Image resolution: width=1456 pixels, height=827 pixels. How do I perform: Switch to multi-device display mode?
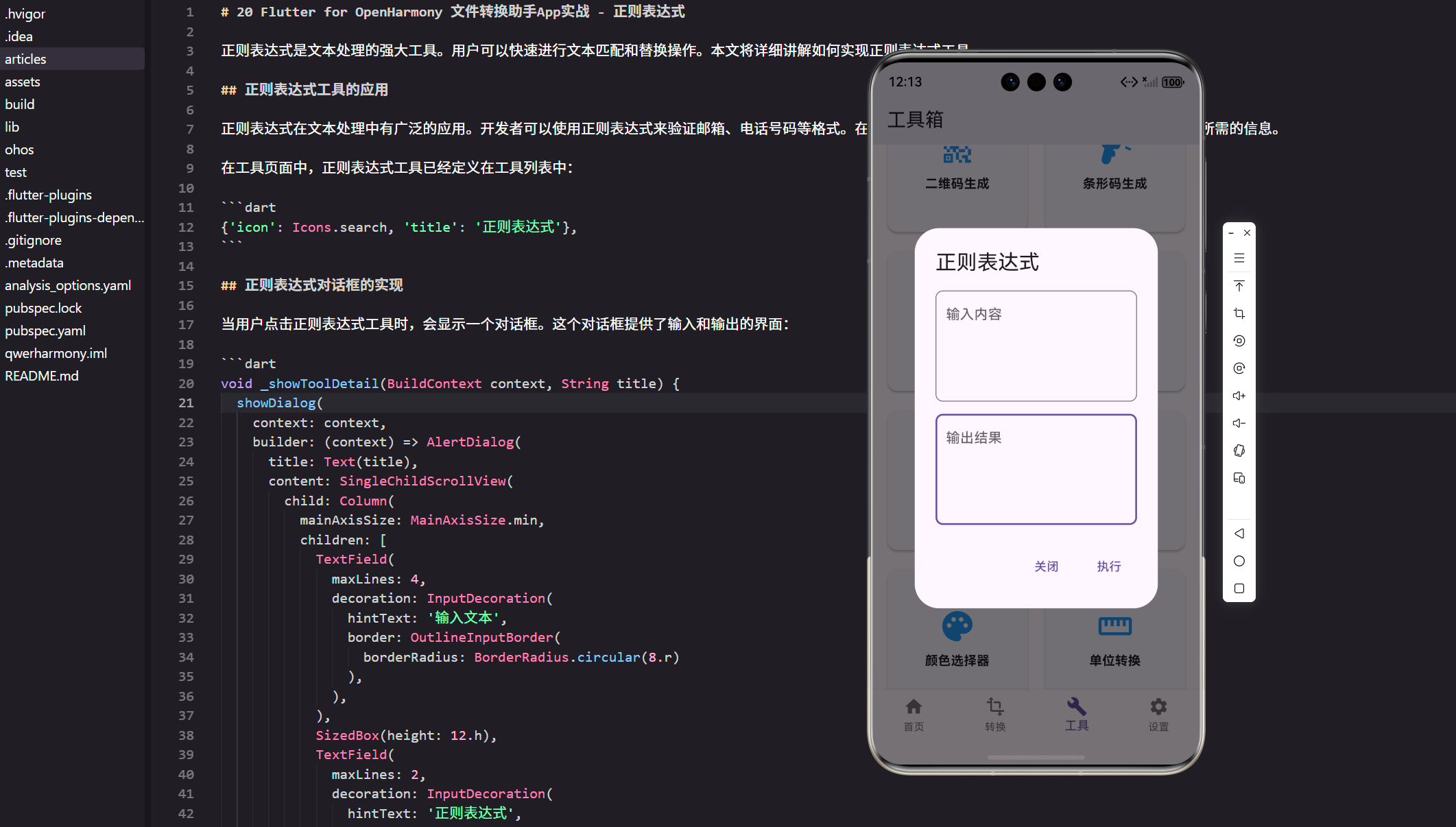[1239, 478]
